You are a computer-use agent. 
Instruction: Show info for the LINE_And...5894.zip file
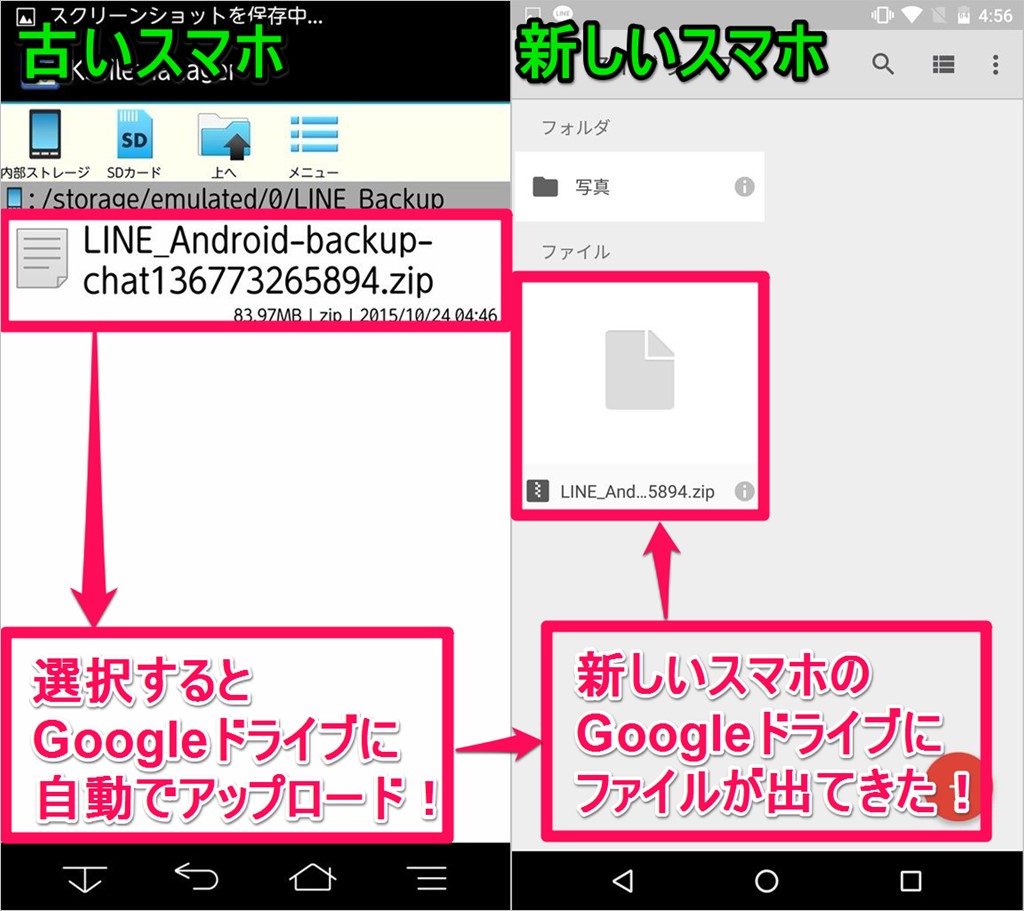pos(744,491)
